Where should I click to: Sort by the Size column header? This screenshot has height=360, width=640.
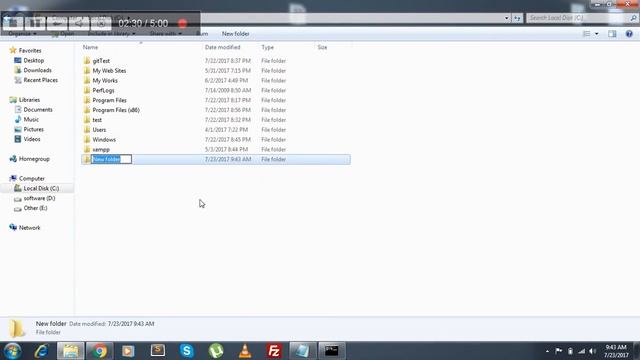click(x=322, y=47)
